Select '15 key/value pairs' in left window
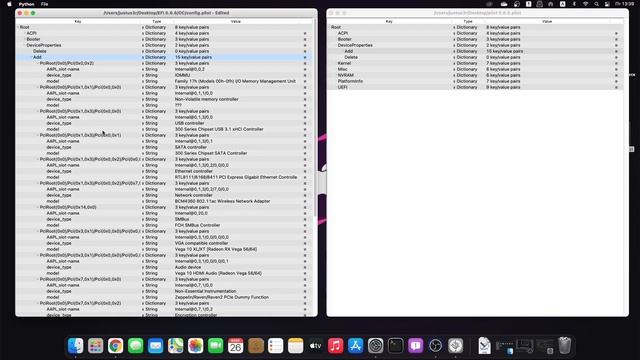Image resolution: width=640 pixels, height=360 pixels. [193, 57]
